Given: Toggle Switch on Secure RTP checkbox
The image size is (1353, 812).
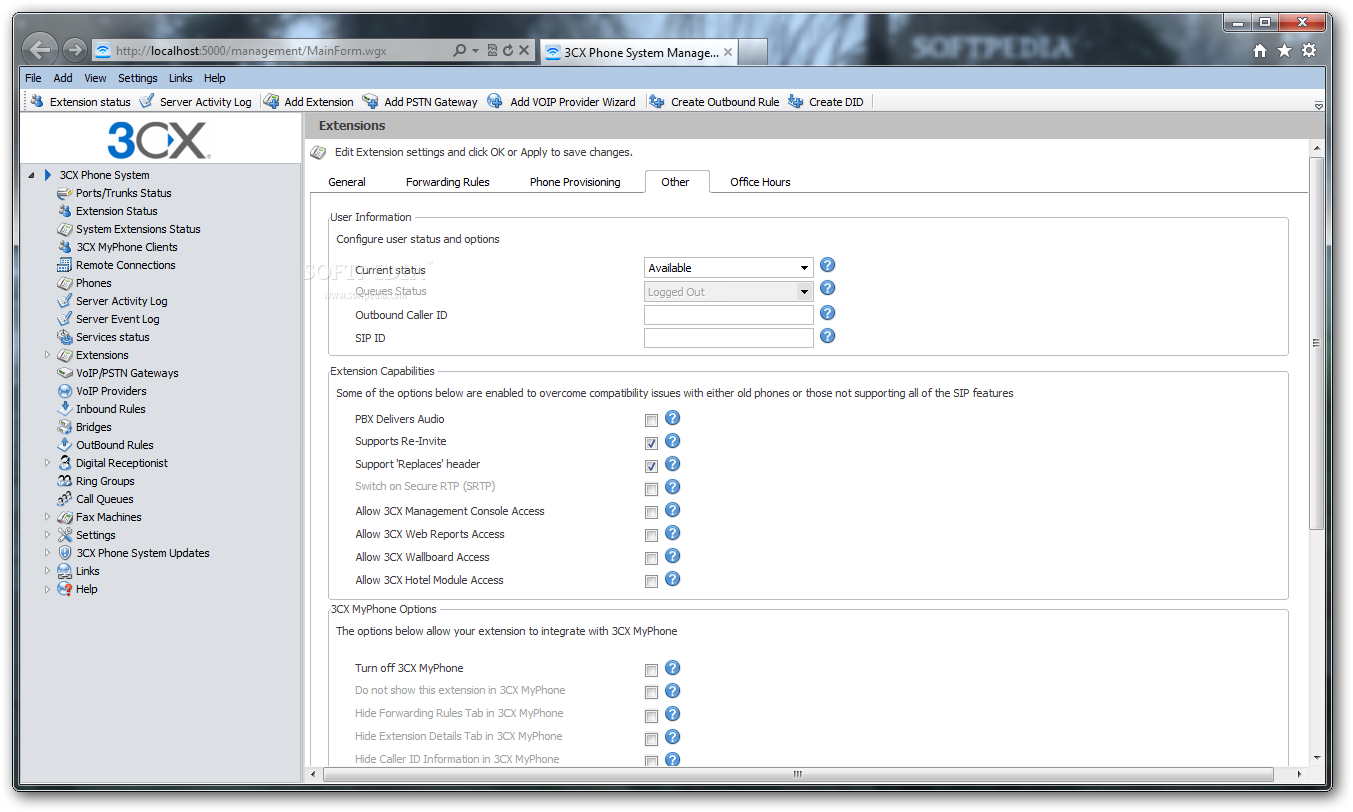Looking at the screenshot, I should (x=651, y=490).
